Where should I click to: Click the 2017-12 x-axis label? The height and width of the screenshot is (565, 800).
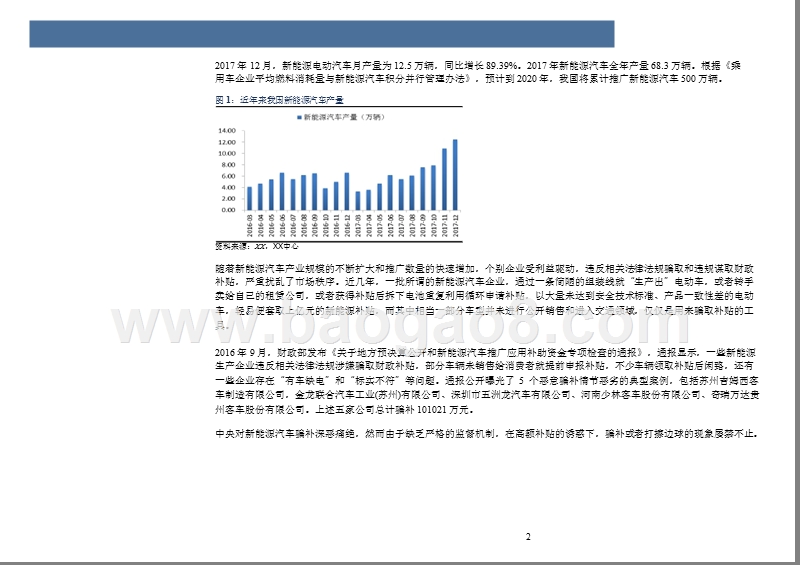tap(455, 226)
